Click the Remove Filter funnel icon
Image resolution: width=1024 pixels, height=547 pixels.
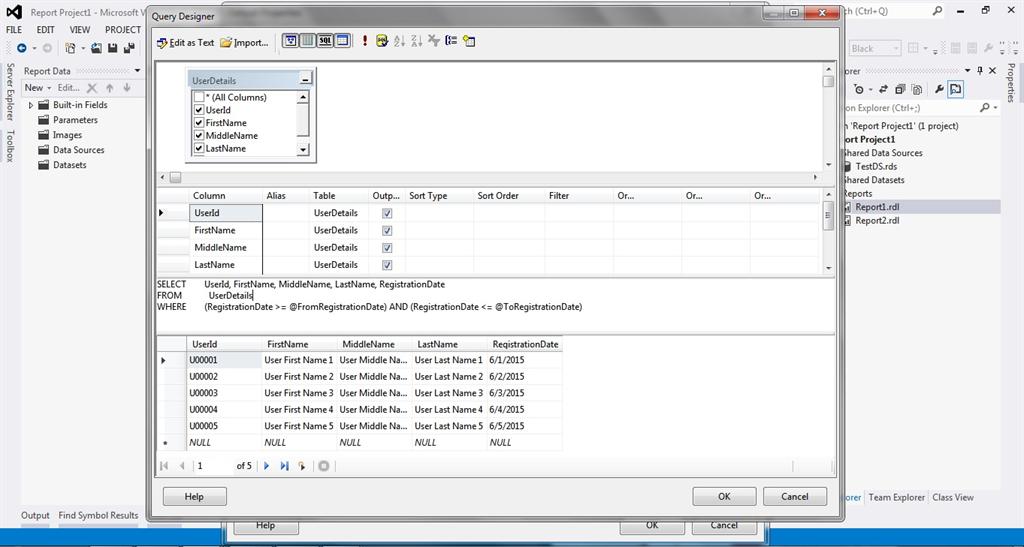[434, 41]
